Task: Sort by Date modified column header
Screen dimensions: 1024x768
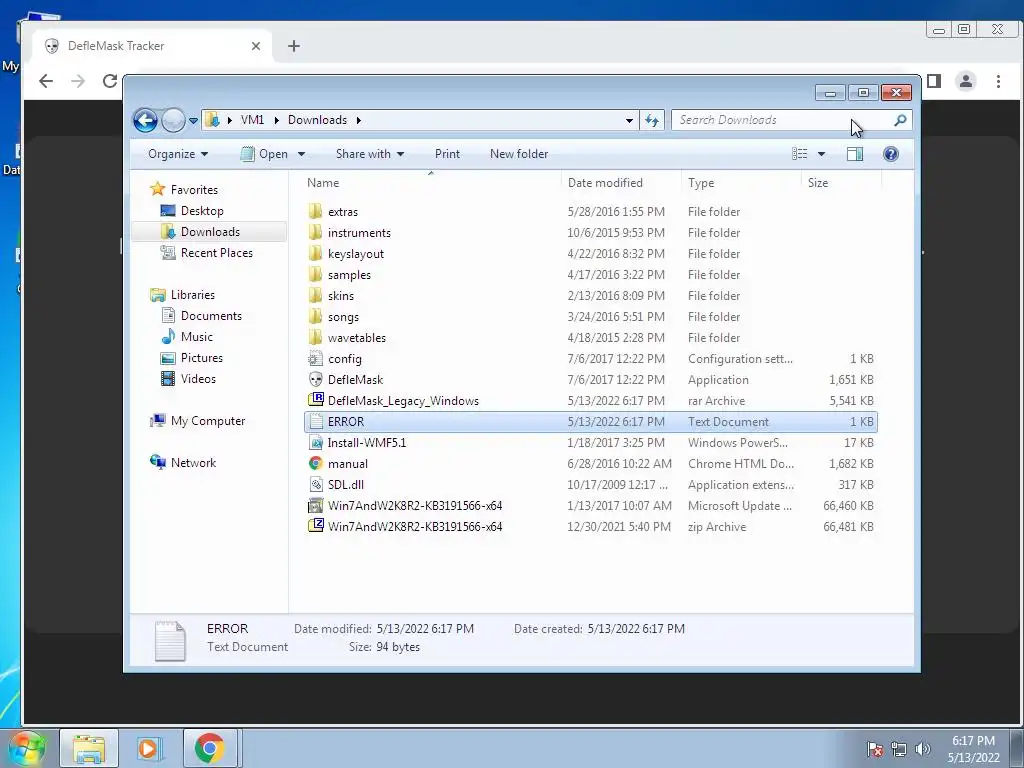Action: tap(621, 183)
